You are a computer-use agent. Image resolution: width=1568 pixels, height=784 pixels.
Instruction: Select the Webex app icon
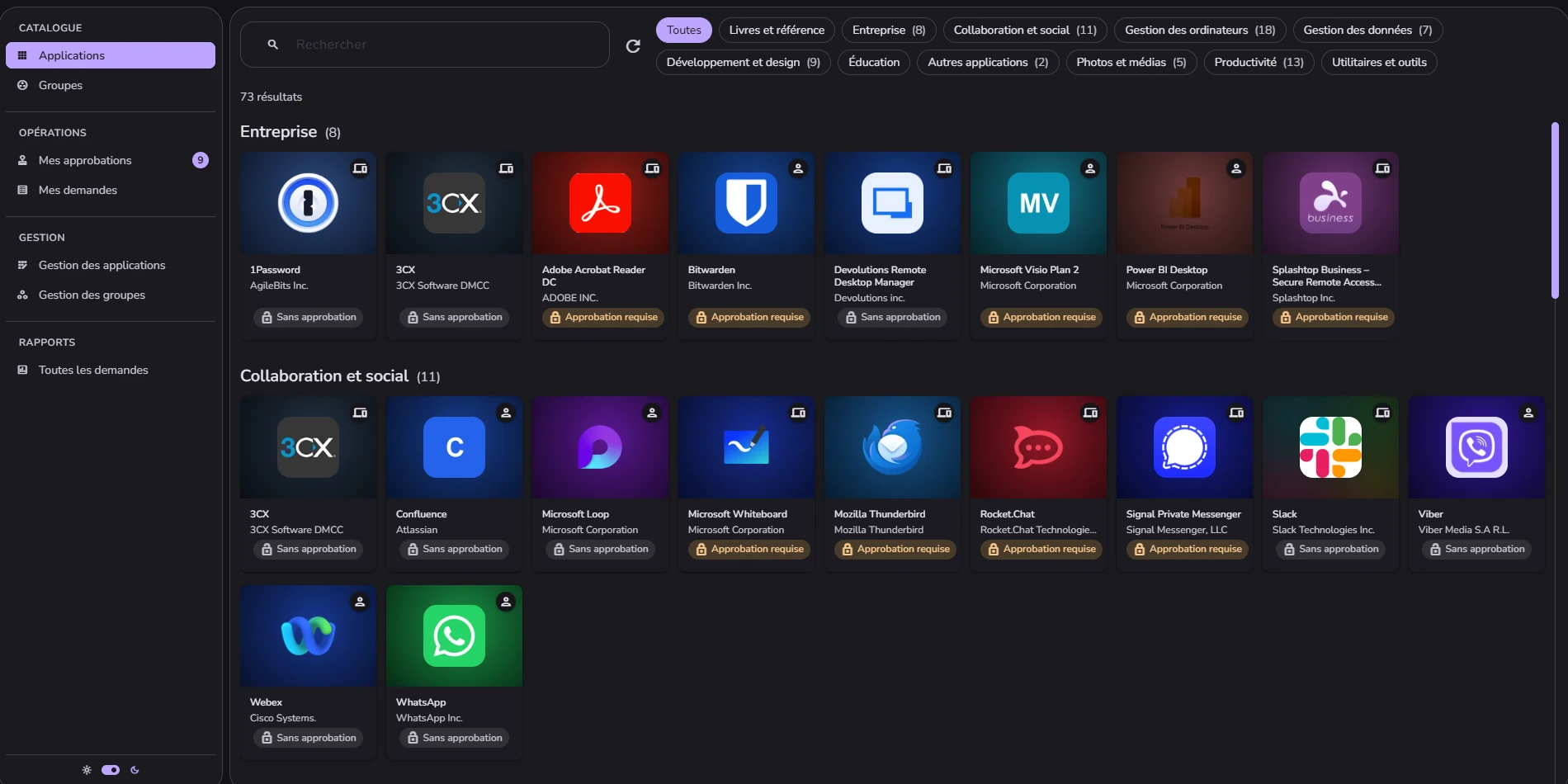(308, 636)
